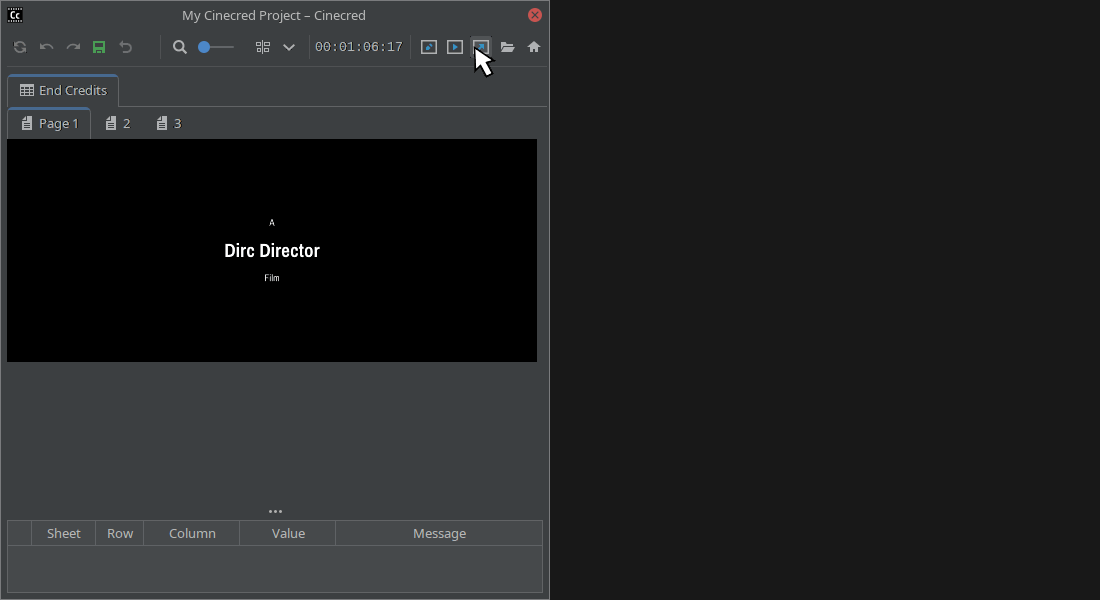Image resolution: width=1100 pixels, height=600 pixels.
Task: Browse the project folder icon
Action: [x=507, y=47]
